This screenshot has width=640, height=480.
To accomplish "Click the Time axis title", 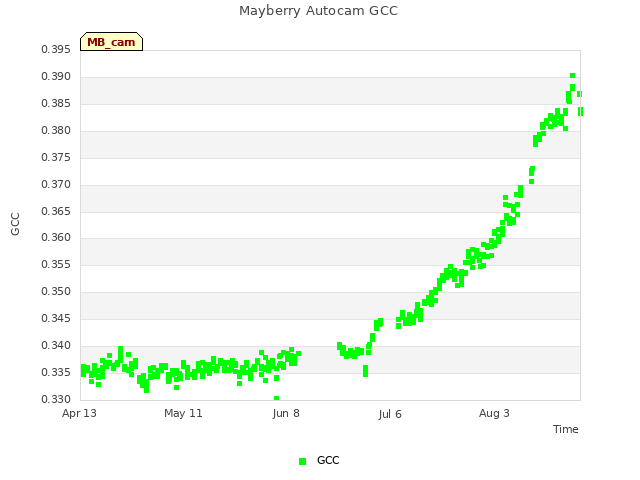I will pyautogui.click(x=566, y=429).
